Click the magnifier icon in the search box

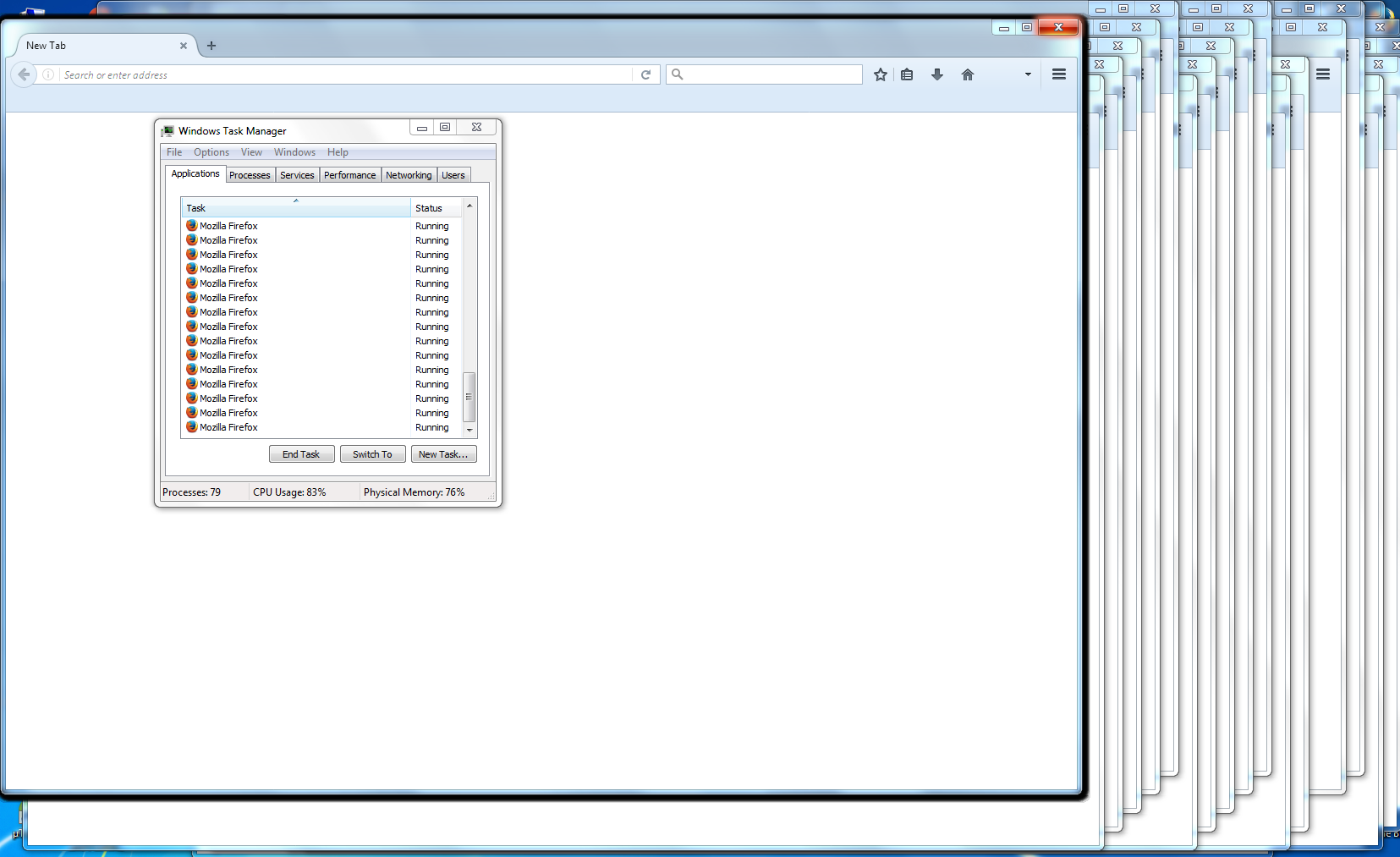coord(677,74)
